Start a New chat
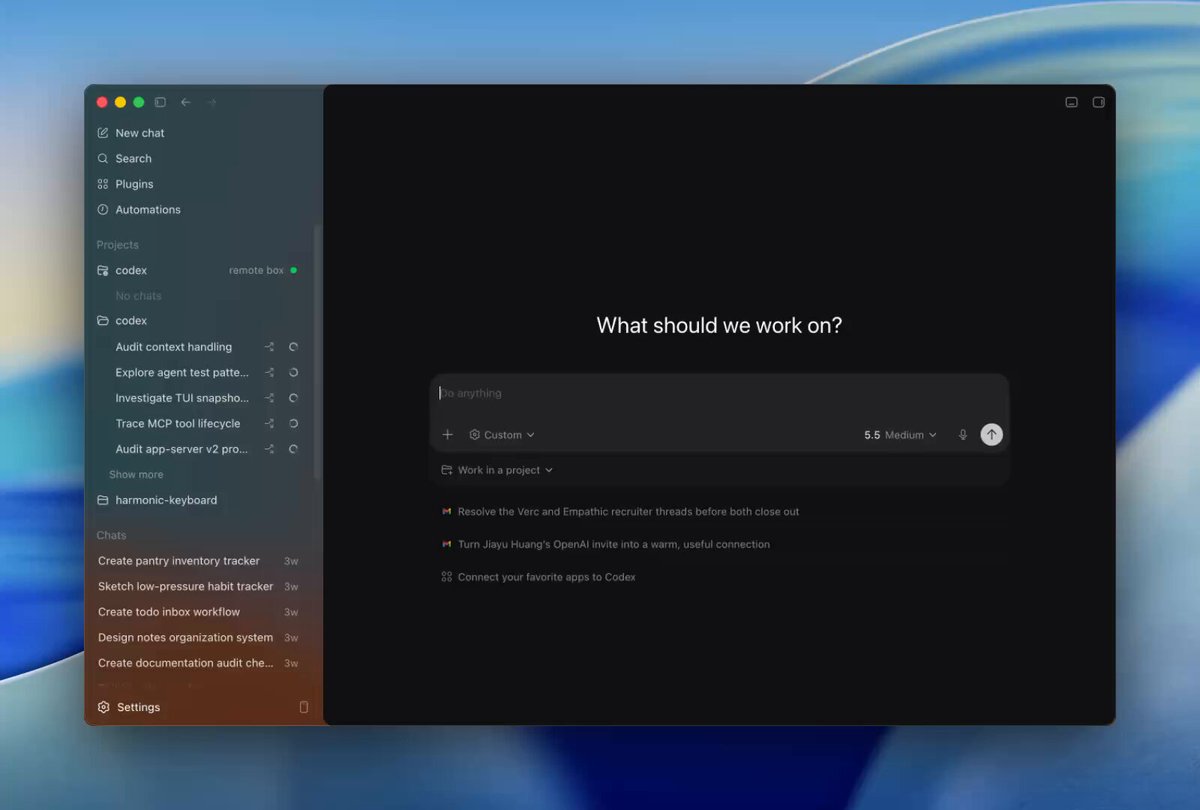Image resolution: width=1200 pixels, height=810 pixels. pos(140,133)
